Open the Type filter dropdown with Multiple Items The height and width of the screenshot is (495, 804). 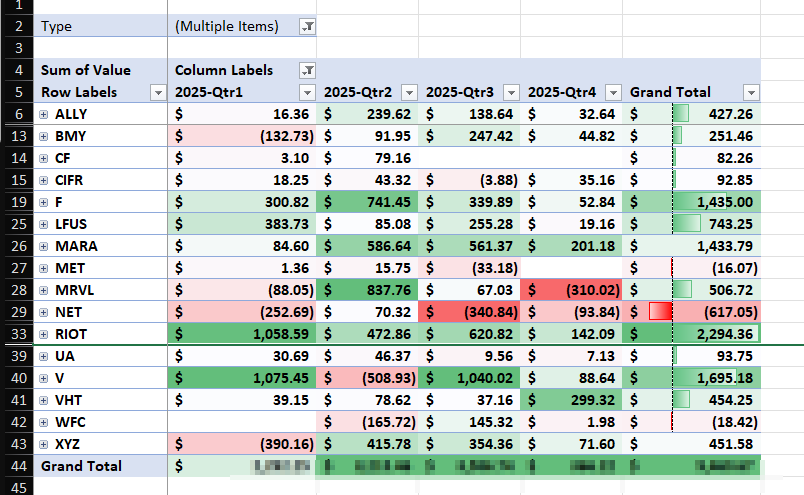click(307, 27)
